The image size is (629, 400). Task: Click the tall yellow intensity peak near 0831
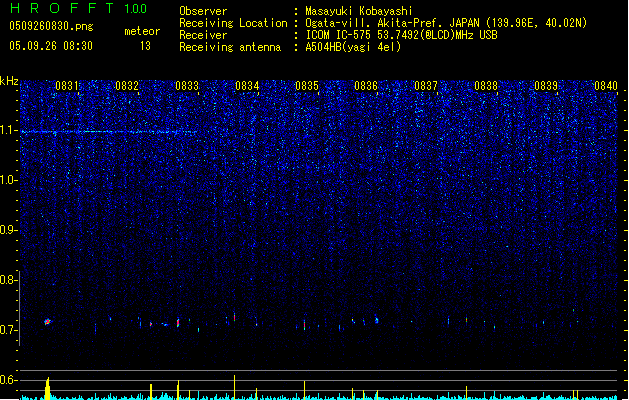tap(47, 388)
